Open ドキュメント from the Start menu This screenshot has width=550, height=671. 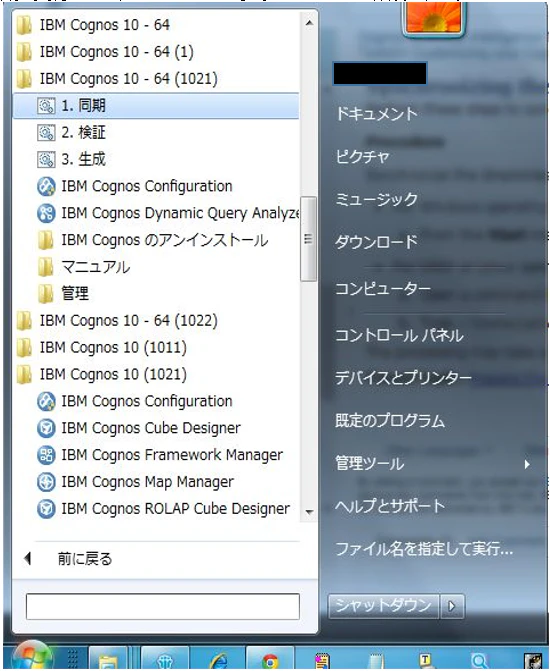376,114
